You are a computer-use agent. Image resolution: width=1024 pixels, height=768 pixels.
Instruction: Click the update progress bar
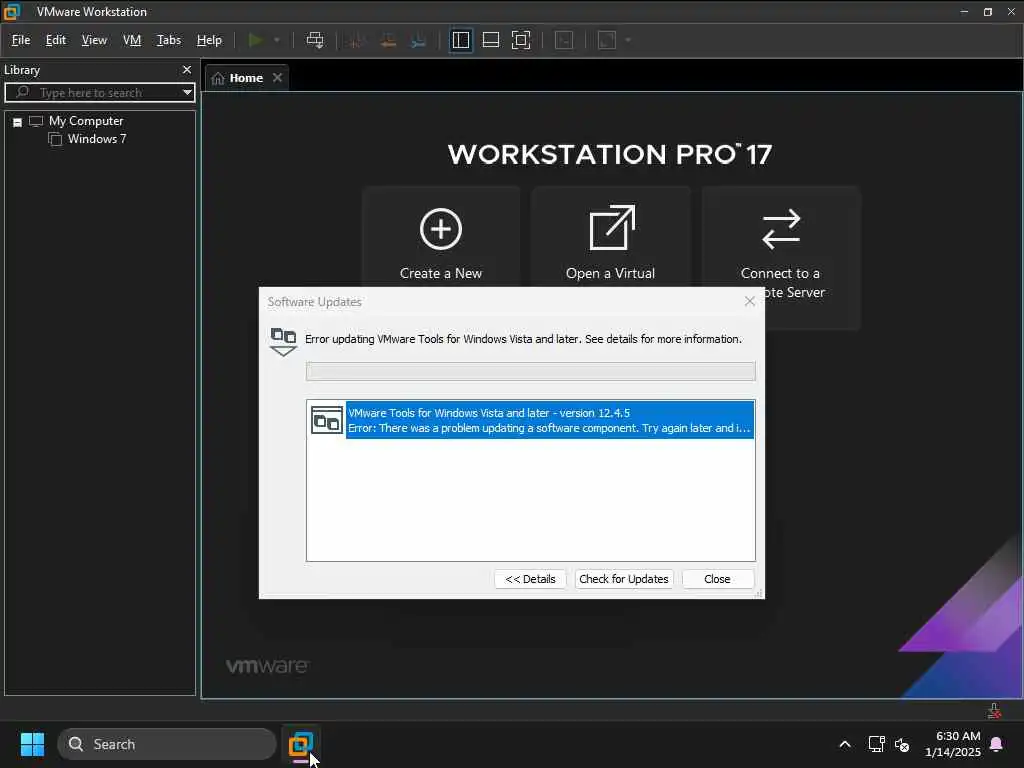pos(530,371)
